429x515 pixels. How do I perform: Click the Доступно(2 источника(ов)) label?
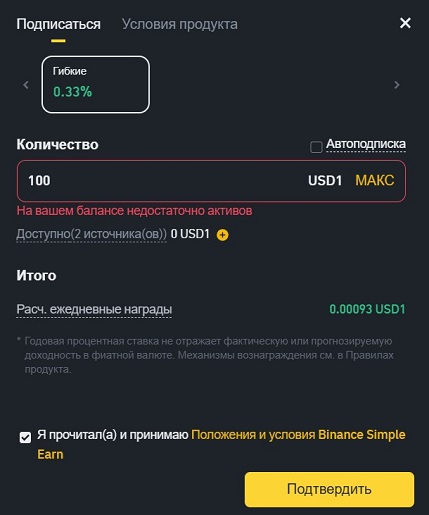click(91, 234)
